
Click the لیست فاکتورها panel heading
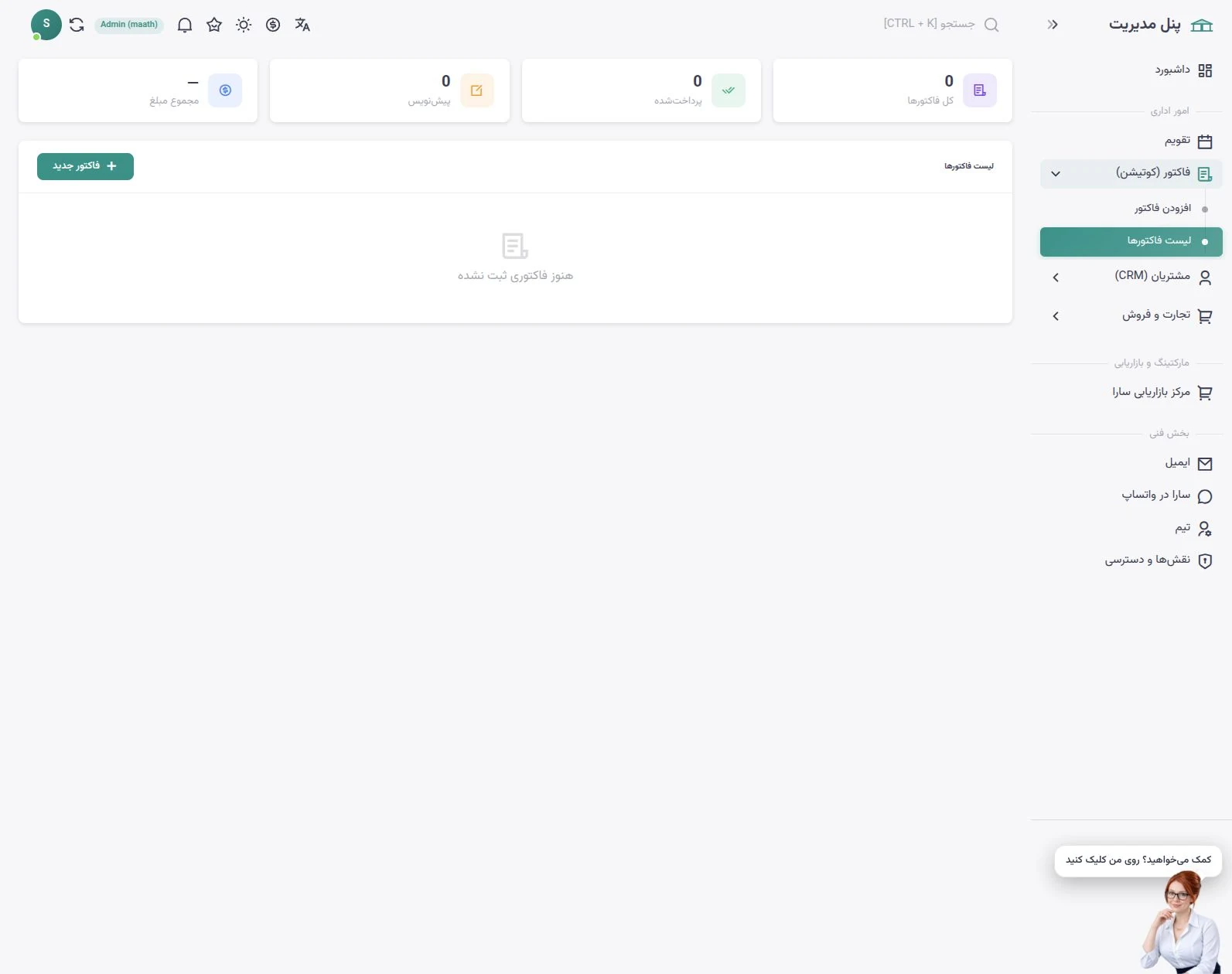(x=968, y=166)
